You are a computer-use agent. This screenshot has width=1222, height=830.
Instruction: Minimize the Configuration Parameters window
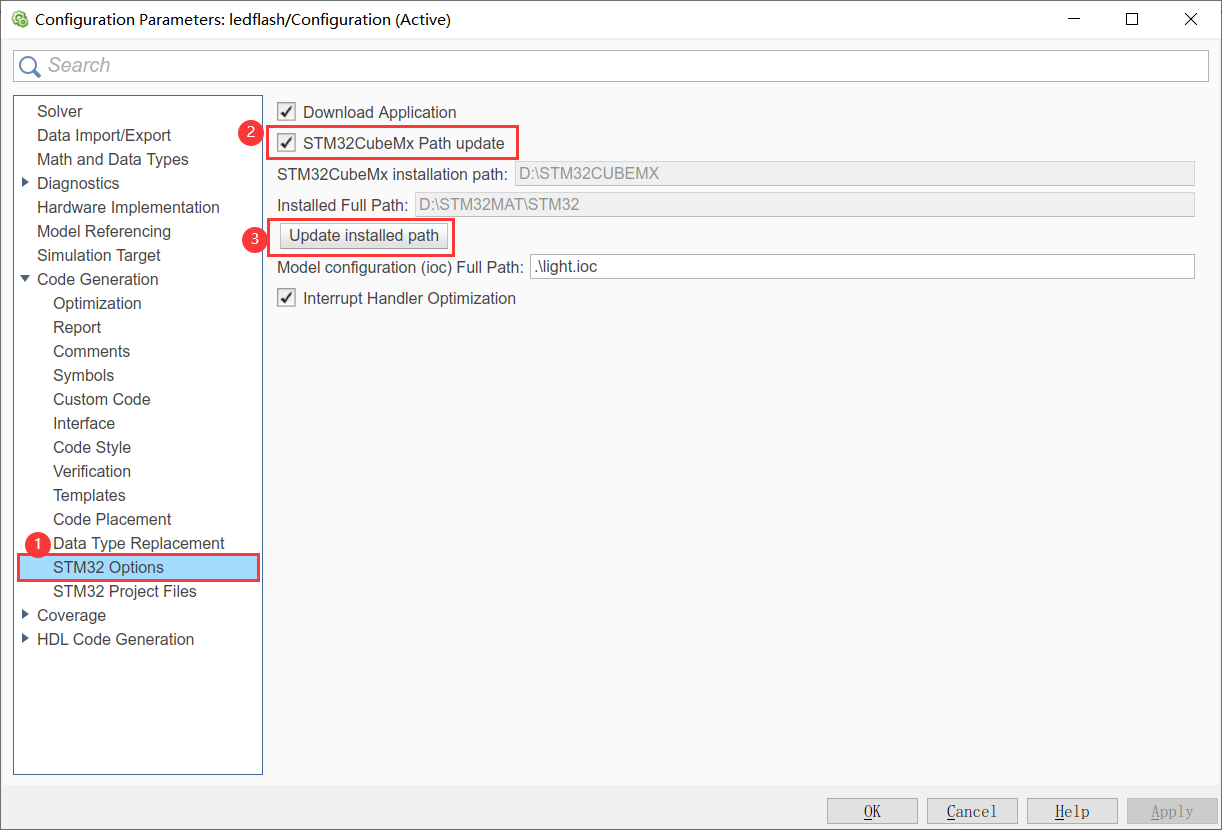click(x=1073, y=19)
